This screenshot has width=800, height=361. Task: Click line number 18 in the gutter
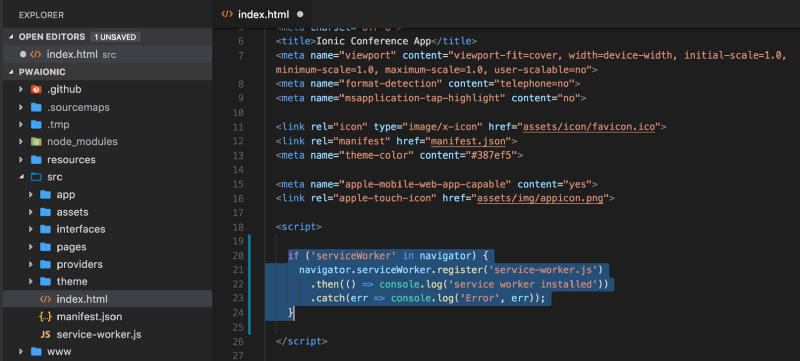click(237, 227)
